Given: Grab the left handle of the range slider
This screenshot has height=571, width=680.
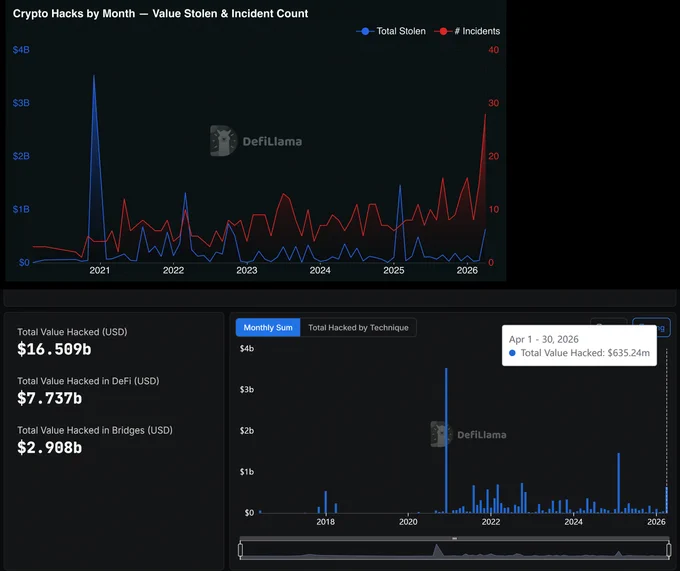Looking at the screenshot, I should pos(240,550).
